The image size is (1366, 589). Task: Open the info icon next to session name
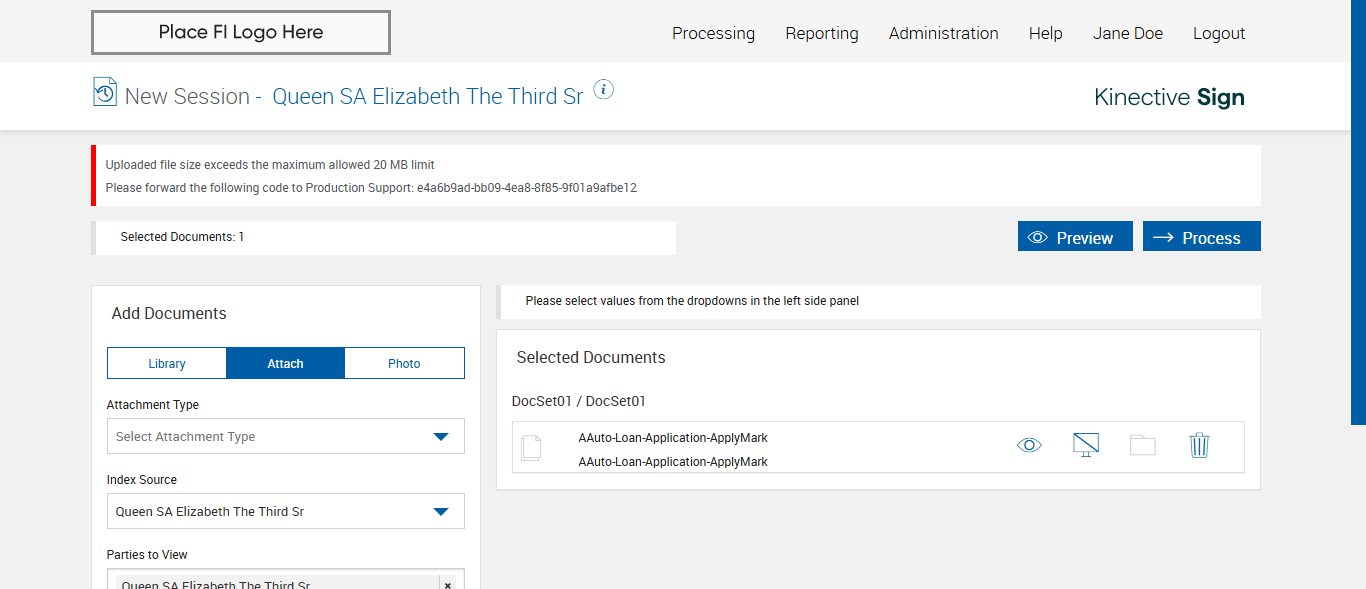(603, 90)
